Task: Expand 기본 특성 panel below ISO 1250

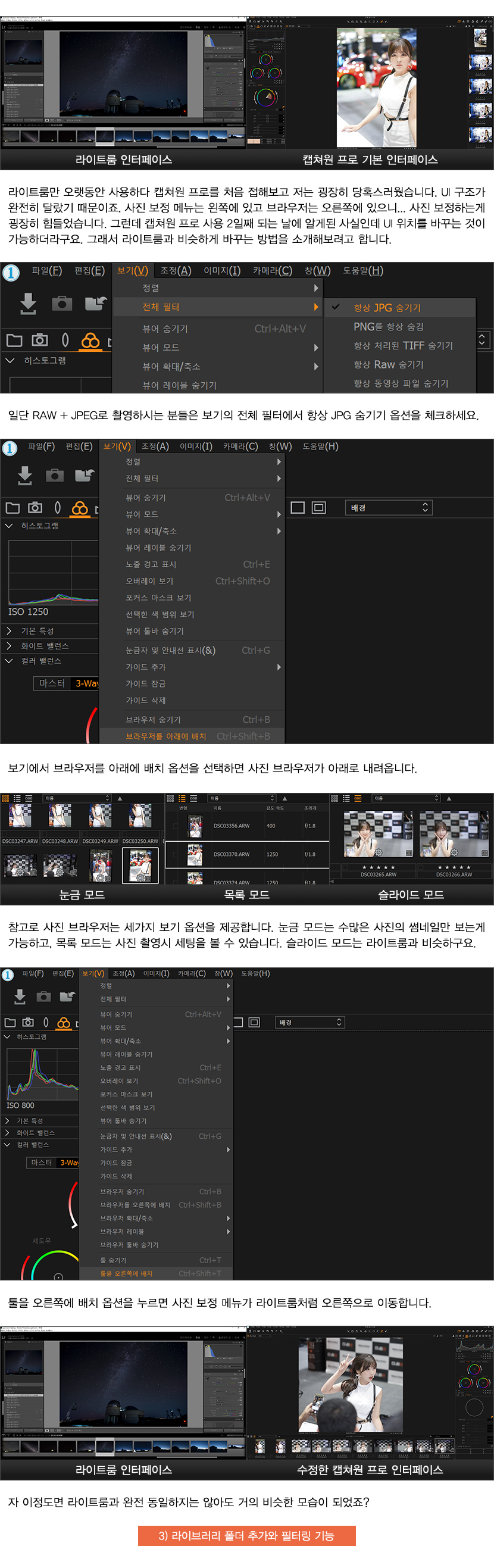Action: click(9, 630)
